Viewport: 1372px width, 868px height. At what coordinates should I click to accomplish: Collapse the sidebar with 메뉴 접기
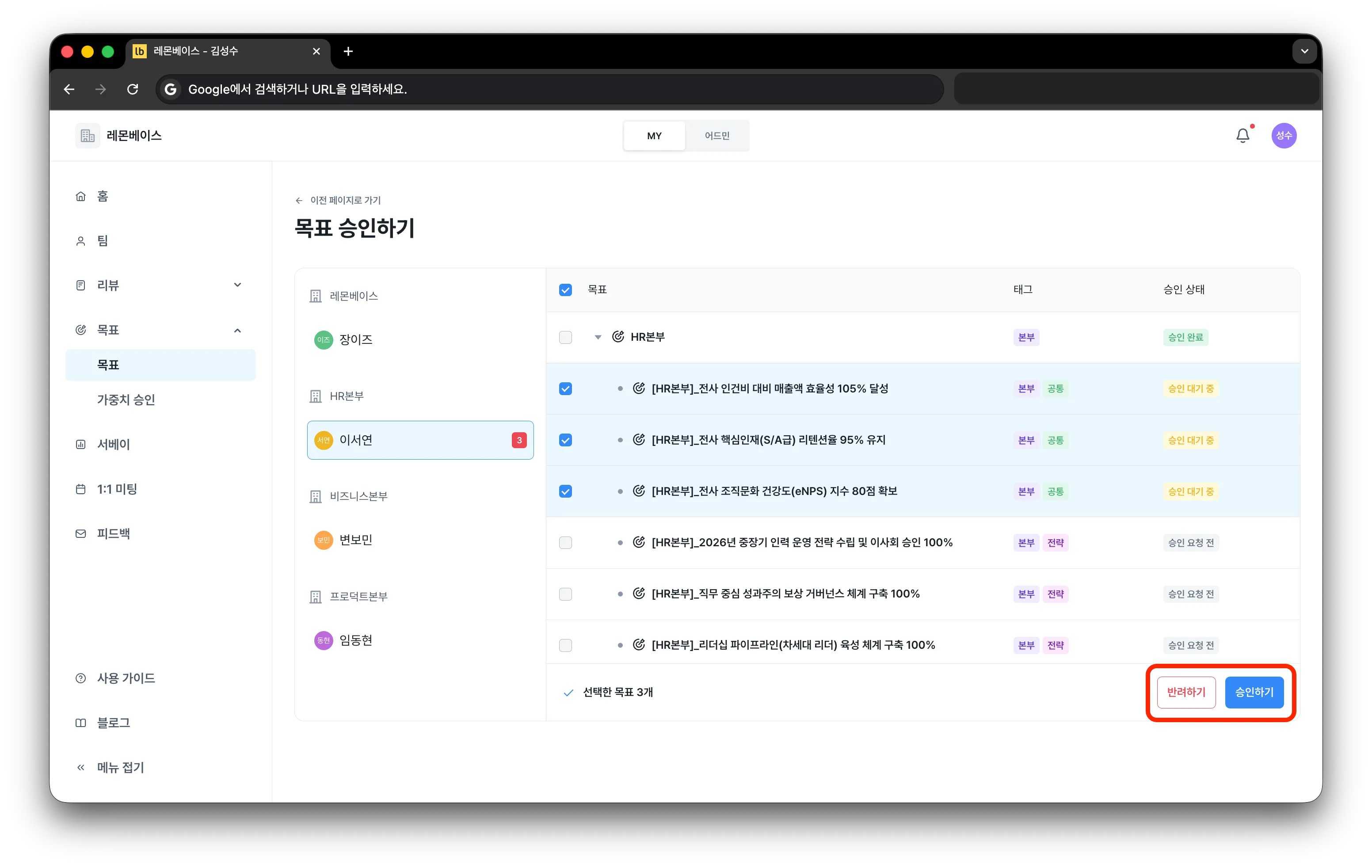click(111, 767)
